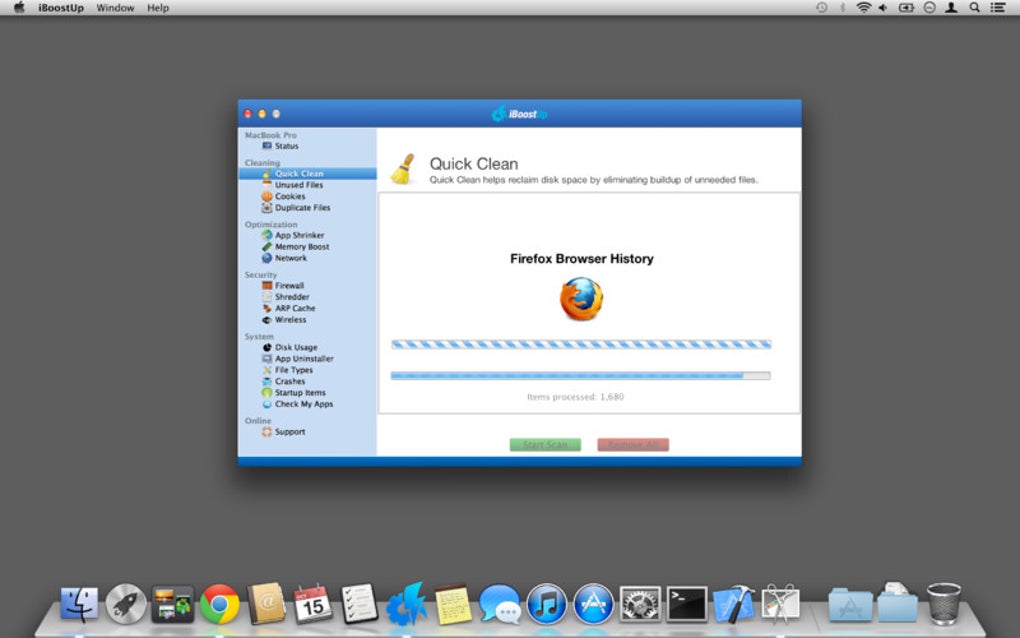Launch Google Chrome from the Dock

point(220,604)
